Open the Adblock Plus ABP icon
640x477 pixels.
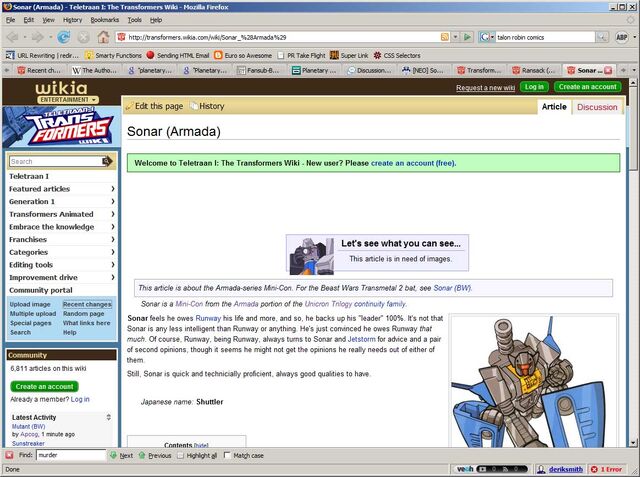click(x=621, y=37)
